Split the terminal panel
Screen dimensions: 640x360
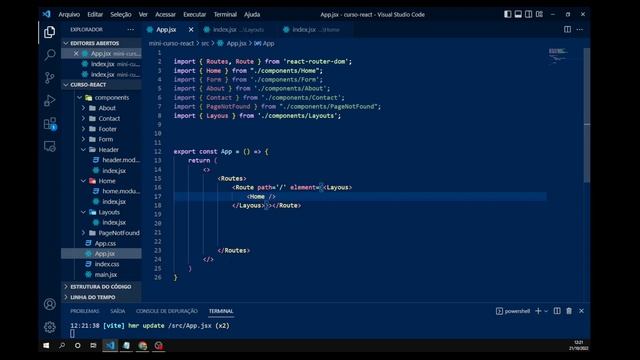pos(557,311)
